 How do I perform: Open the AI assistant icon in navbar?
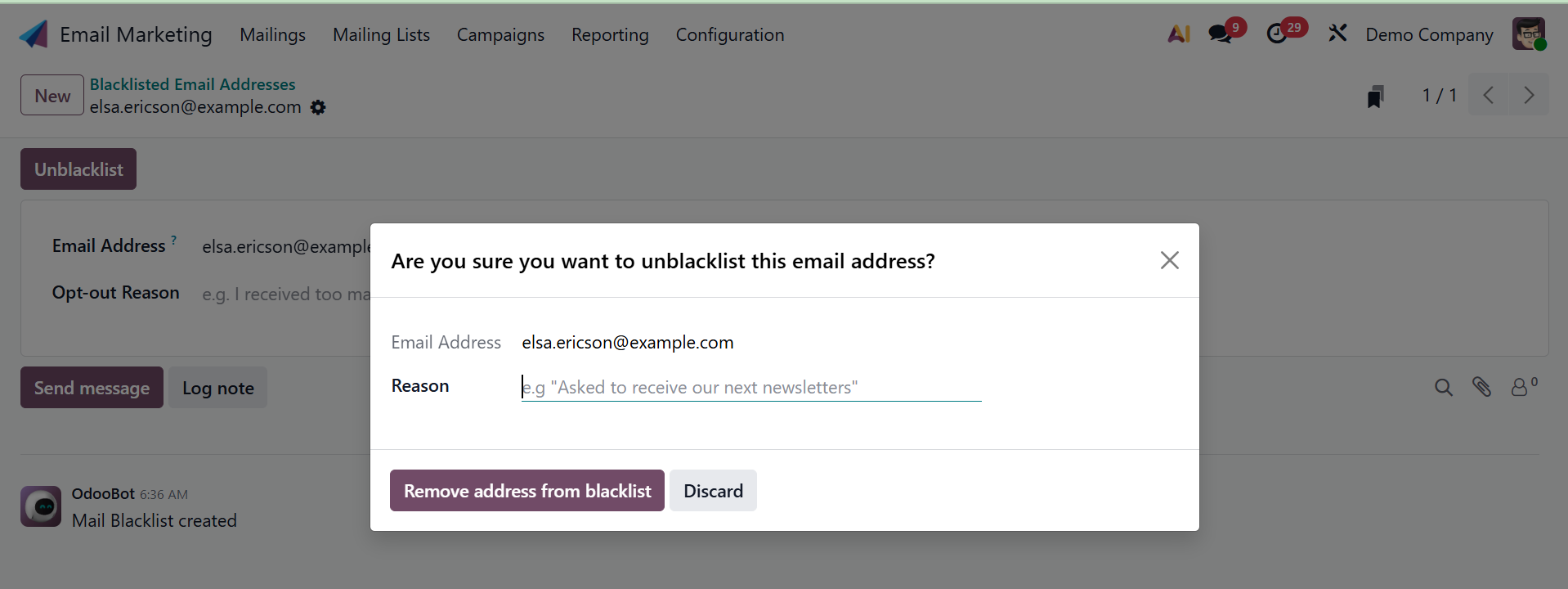point(1178,34)
